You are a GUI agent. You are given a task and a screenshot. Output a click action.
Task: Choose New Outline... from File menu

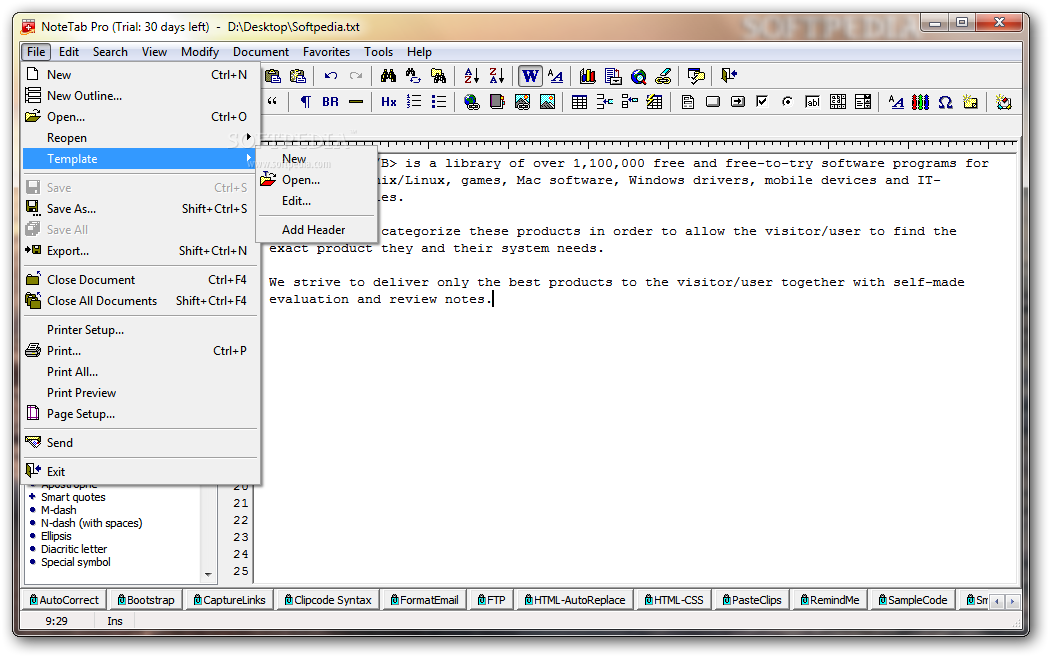[x=141, y=96]
